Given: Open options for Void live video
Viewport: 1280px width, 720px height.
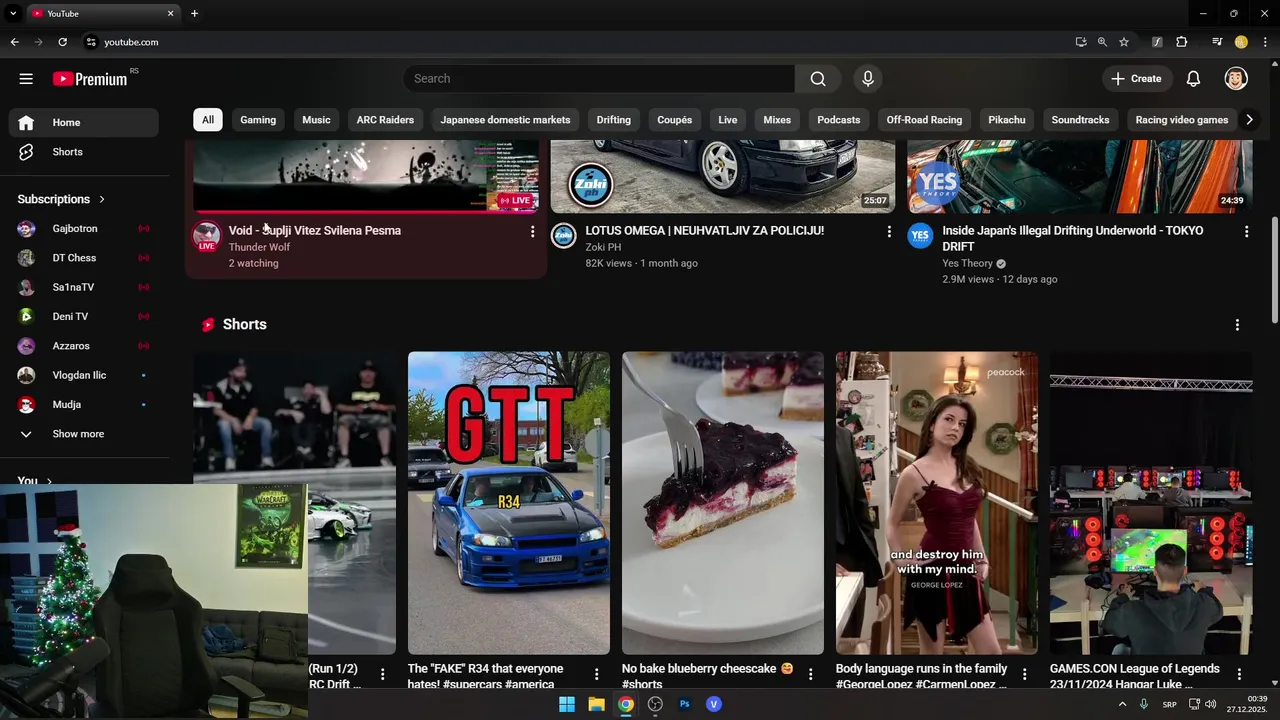Looking at the screenshot, I should click(x=532, y=232).
